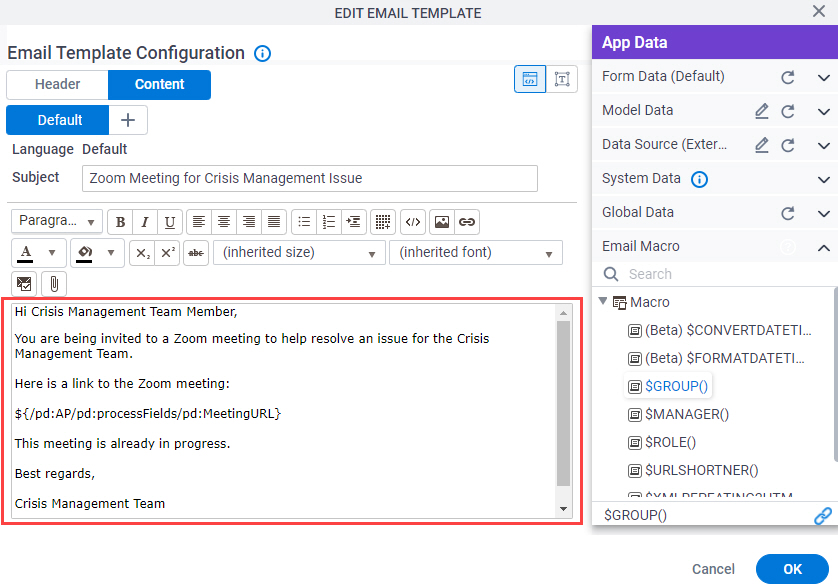Align text right
The height and width of the screenshot is (587, 838).
point(249,222)
